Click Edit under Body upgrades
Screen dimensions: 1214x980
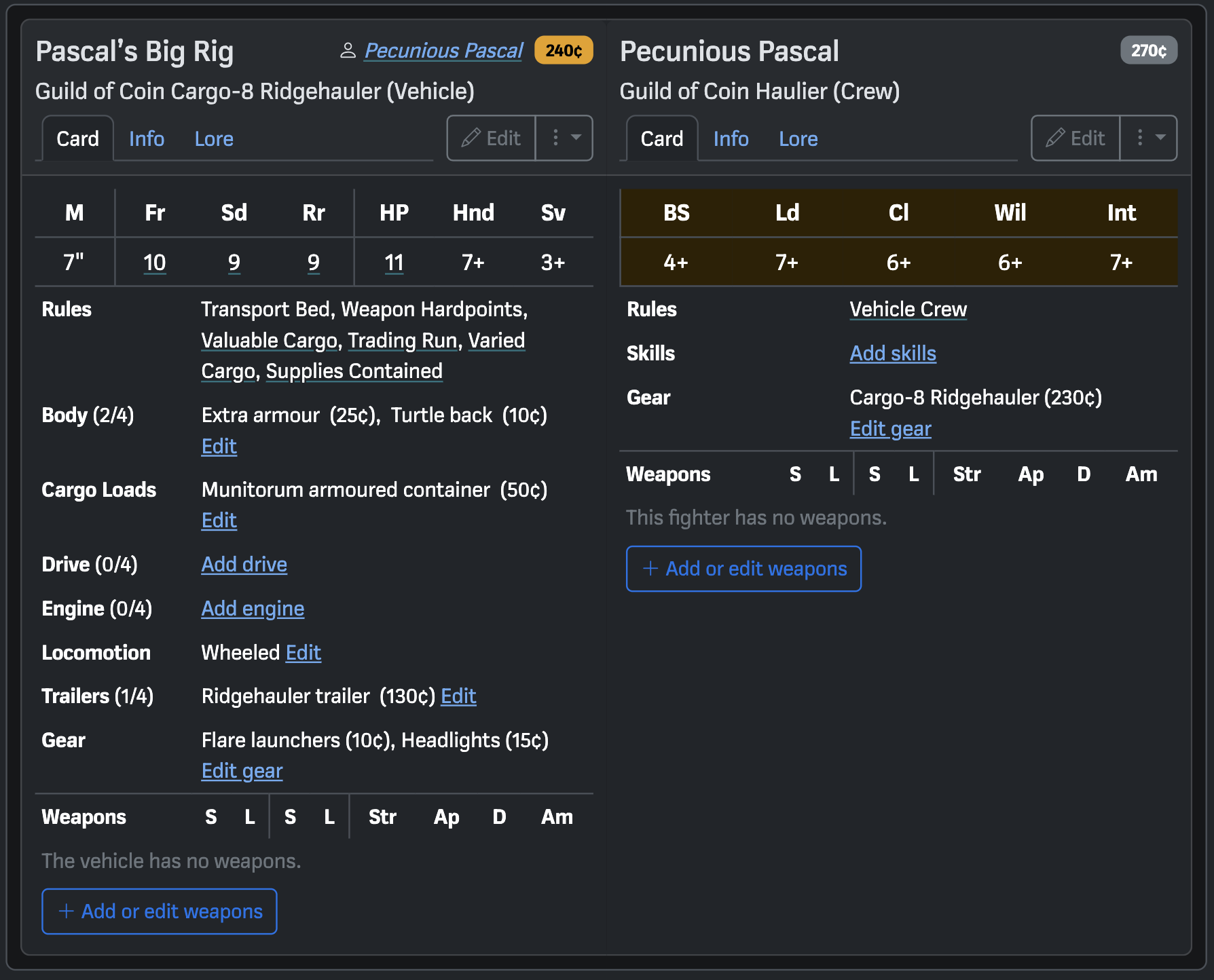point(219,447)
